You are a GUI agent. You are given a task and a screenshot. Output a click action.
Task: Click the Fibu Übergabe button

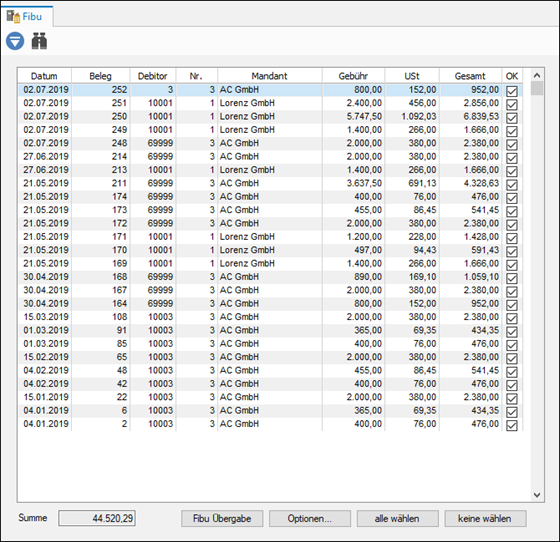pos(222,518)
